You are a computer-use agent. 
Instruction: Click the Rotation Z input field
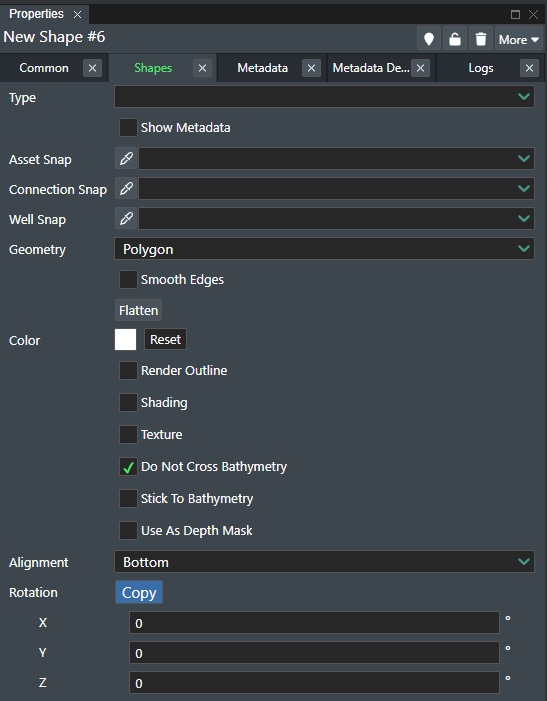pyautogui.click(x=314, y=683)
